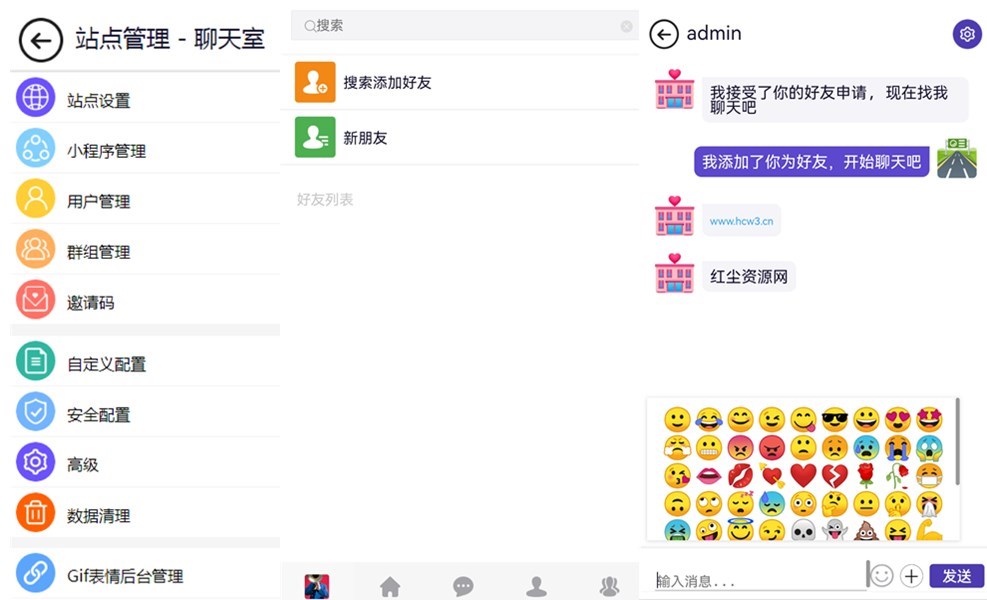Go back from the 站点管理 page
Image resolution: width=987 pixels, height=600 pixels.
coord(41,41)
